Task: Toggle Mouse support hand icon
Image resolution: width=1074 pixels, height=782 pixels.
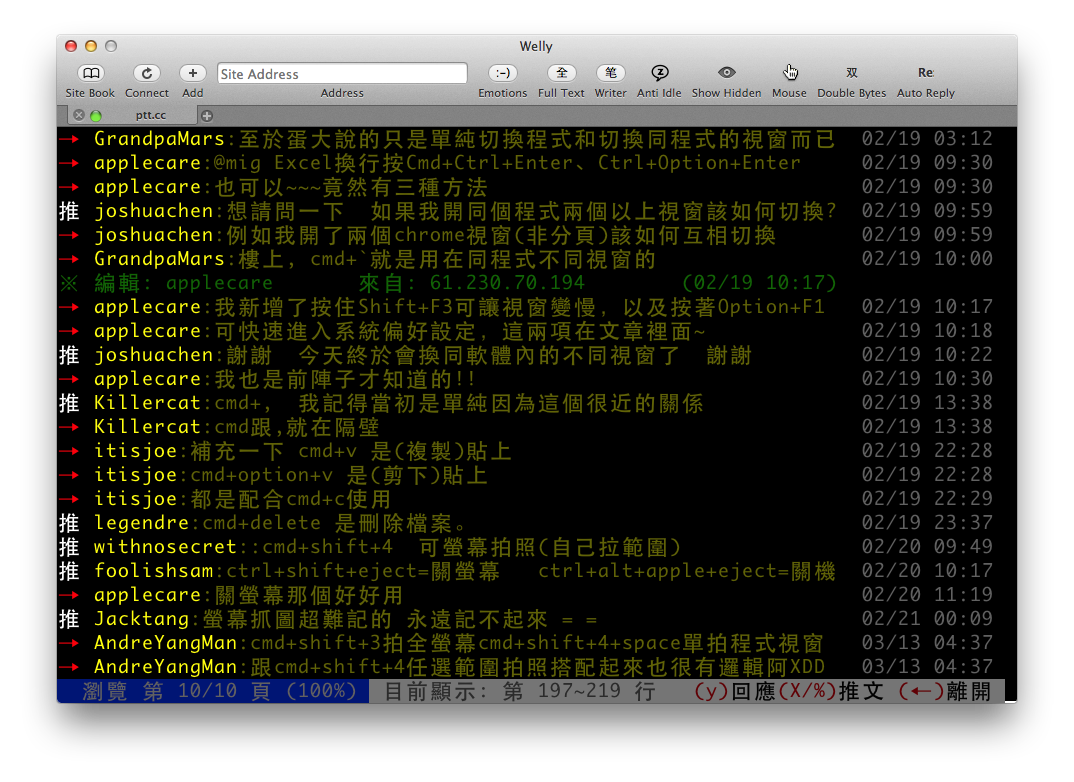Action: pyautogui.click(x=789, y=73)
